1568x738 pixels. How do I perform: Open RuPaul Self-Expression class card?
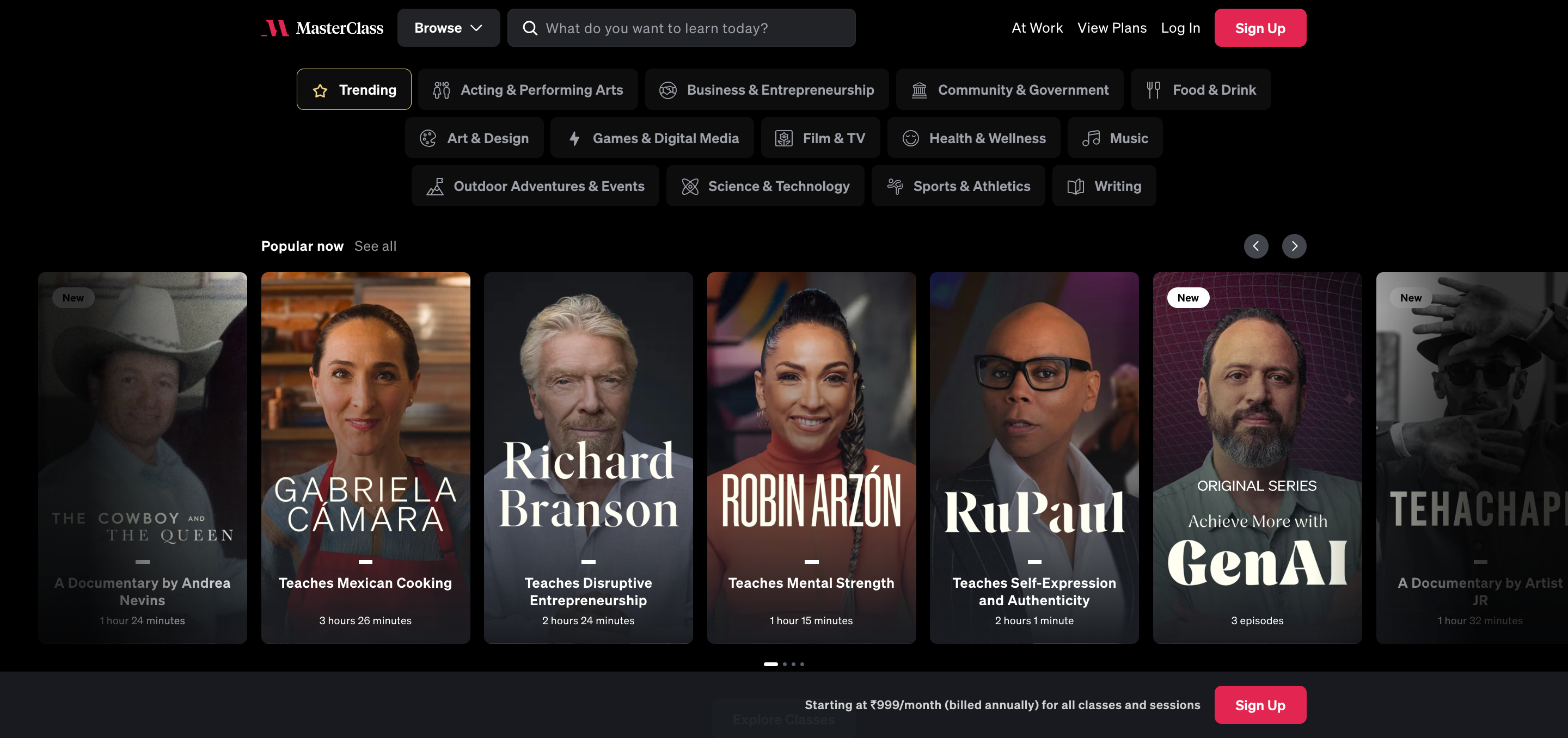coord(1034,458)
